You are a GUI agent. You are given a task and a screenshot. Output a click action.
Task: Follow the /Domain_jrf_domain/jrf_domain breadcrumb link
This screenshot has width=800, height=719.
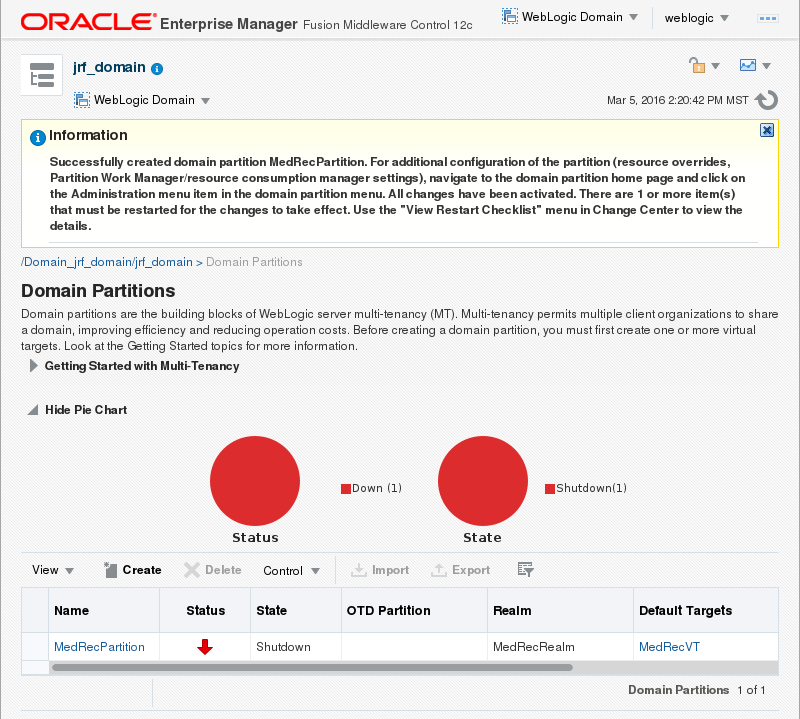tap(107, 262)
